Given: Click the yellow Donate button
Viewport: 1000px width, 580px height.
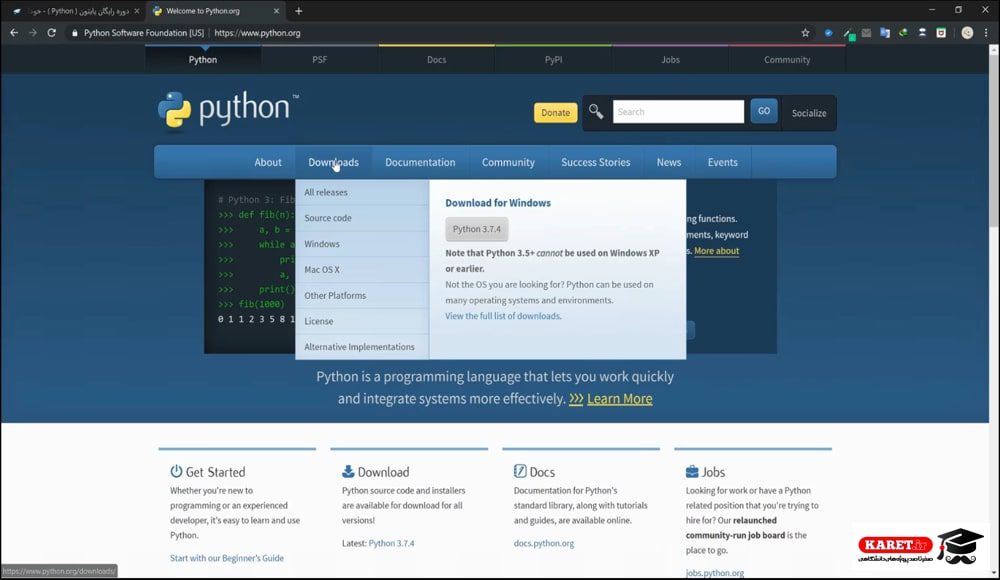Looking at the screenshot, I should (x=555, y=112).
